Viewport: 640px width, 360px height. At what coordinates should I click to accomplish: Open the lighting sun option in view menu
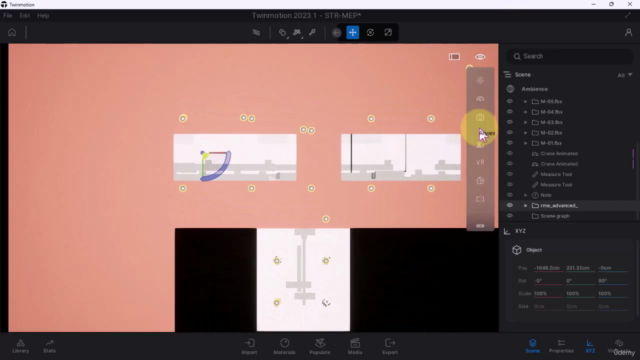pos(480,80)
